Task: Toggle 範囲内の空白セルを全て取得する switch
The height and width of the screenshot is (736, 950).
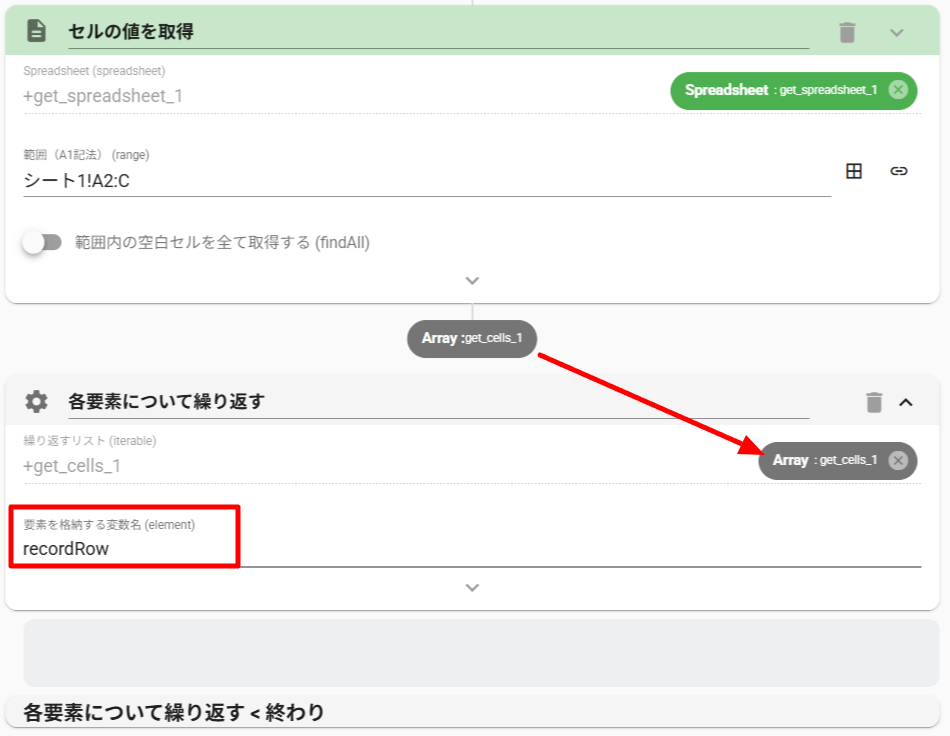Action: coord(42,242)
